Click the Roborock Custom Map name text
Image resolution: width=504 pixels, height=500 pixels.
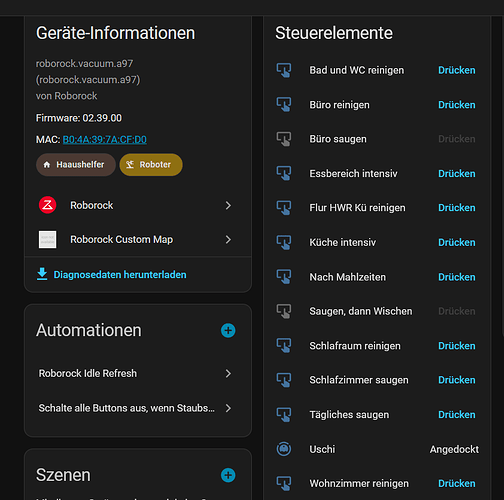121,239
